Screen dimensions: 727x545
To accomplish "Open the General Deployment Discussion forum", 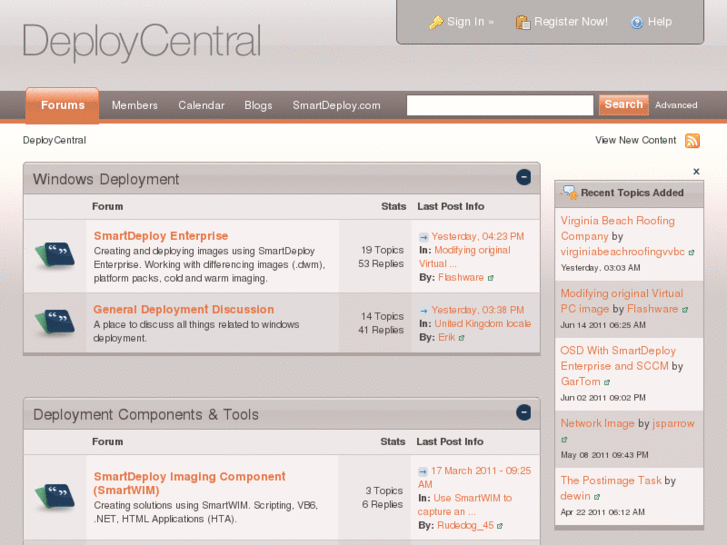I will click(184, 309).
